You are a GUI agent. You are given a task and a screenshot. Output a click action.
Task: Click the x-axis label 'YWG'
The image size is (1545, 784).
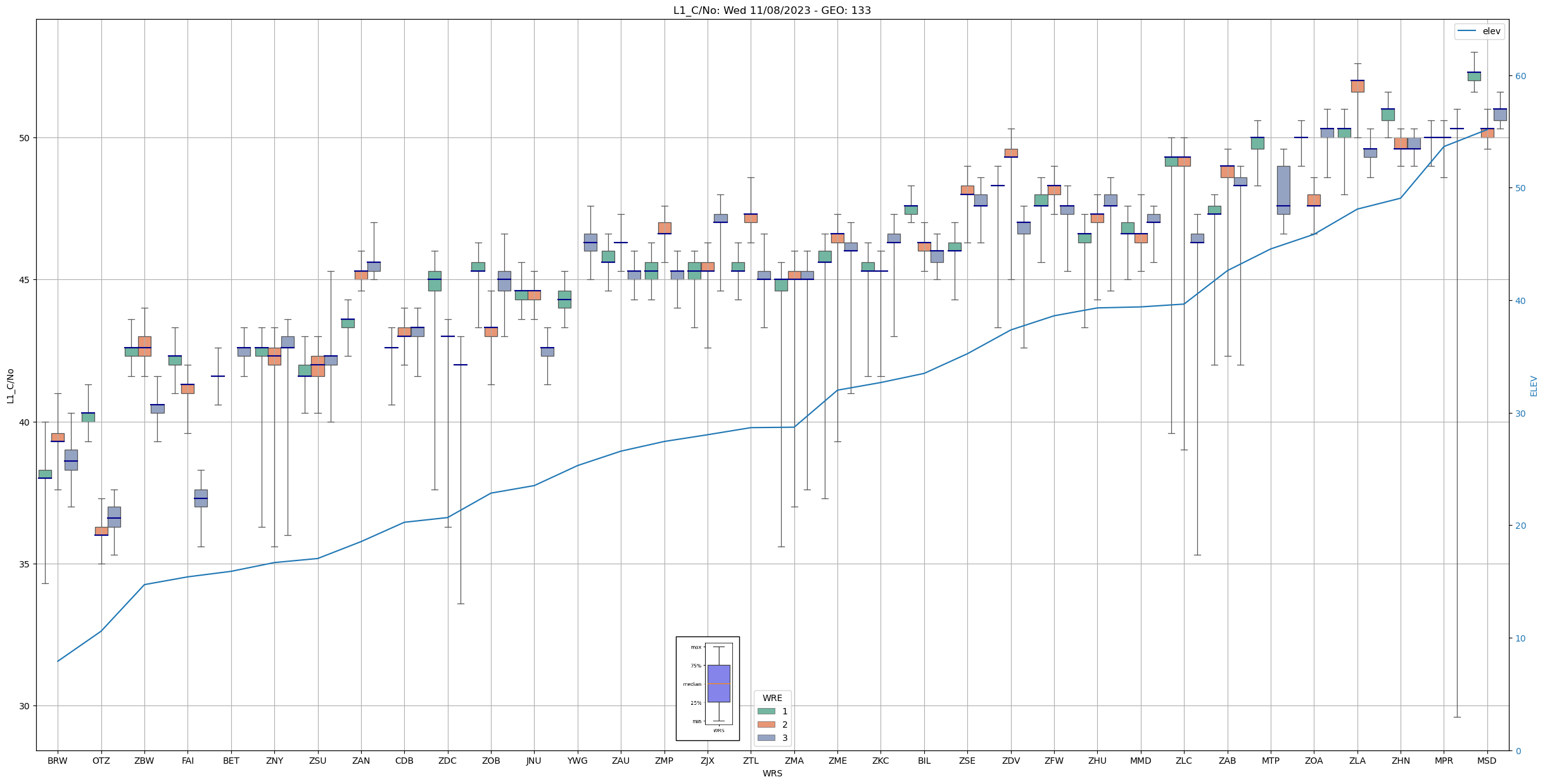(x=578, y=761)
